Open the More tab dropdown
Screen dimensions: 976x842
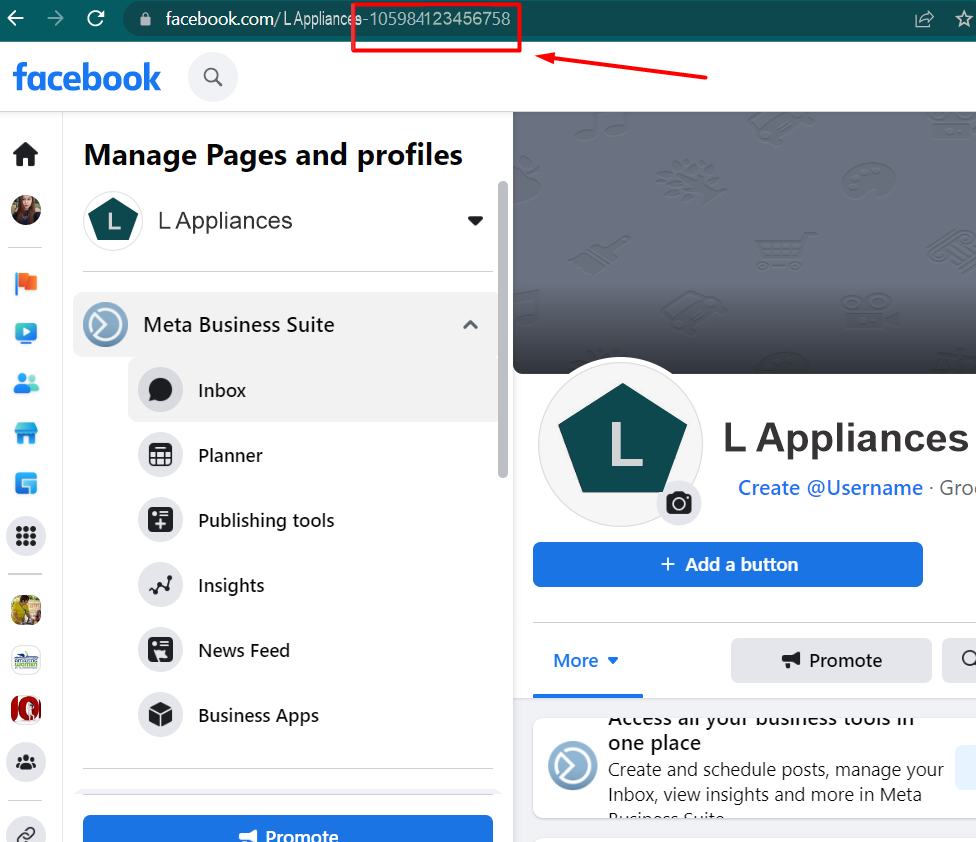(586, 661)
